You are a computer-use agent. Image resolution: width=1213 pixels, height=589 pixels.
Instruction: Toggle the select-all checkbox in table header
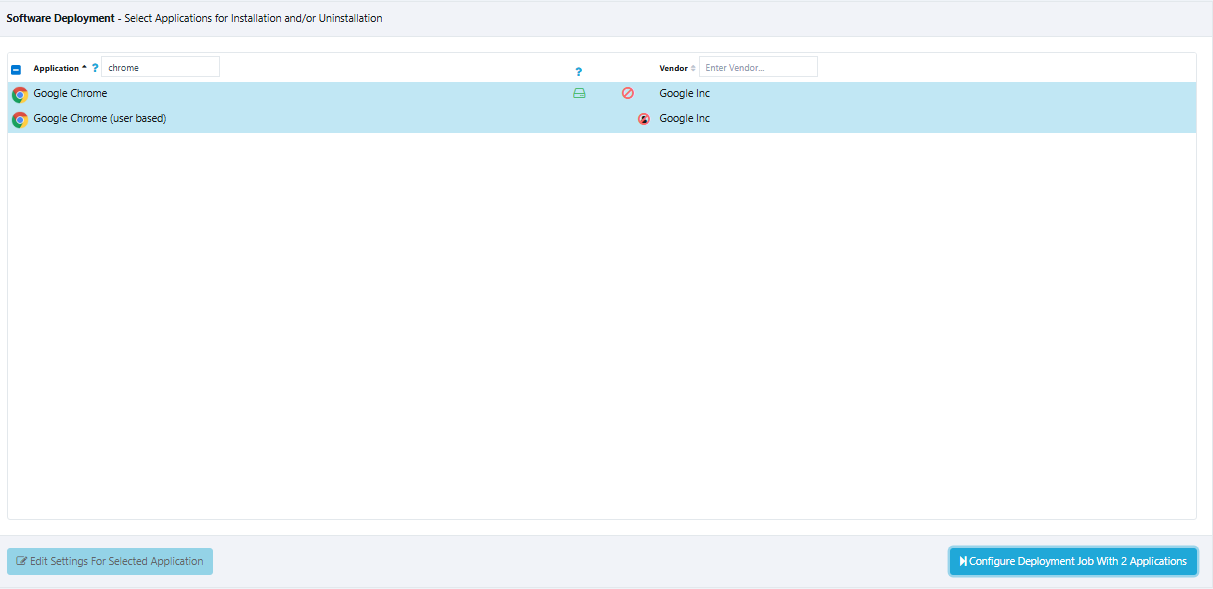pos(16,69)
